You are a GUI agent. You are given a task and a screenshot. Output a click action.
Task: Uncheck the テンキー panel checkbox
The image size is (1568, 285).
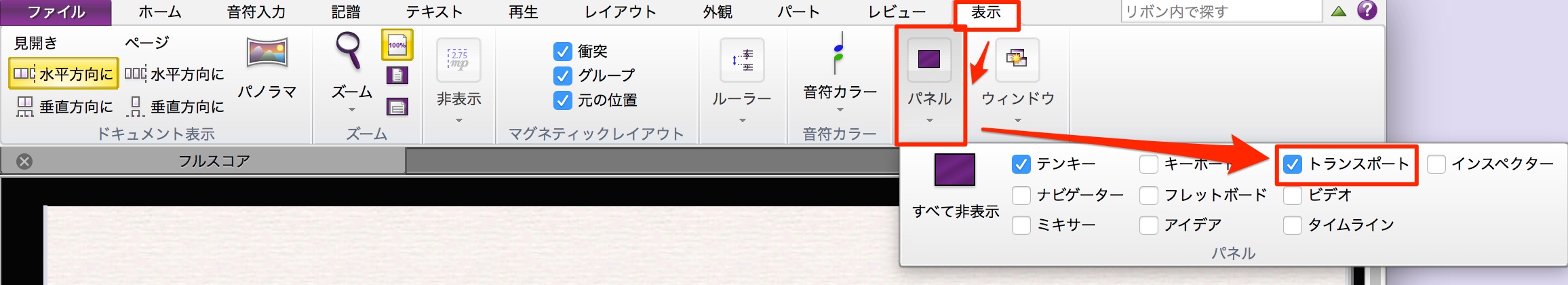pyautogui.click(x=1021, y=164)
